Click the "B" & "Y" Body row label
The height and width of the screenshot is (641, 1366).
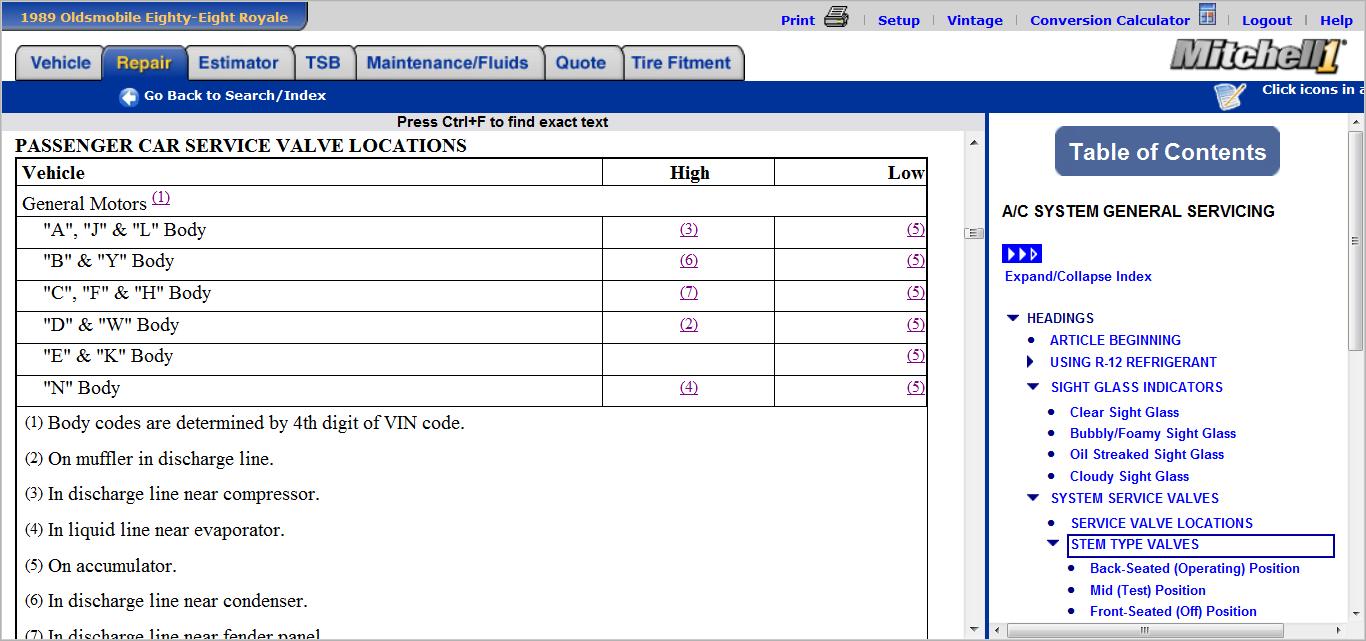click(x=109, y=261)
